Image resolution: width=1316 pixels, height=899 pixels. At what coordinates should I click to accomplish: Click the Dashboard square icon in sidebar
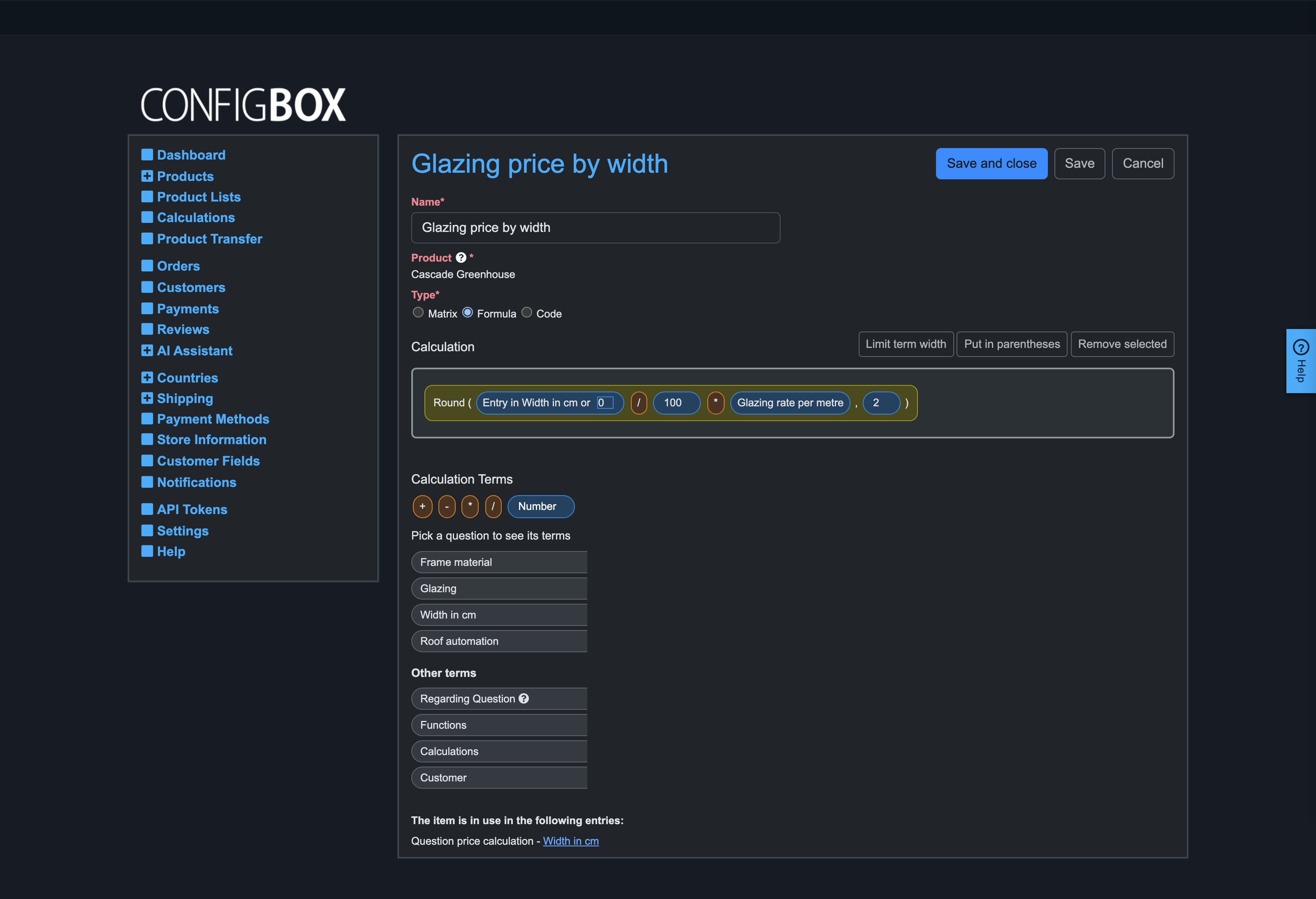point(147,155)
